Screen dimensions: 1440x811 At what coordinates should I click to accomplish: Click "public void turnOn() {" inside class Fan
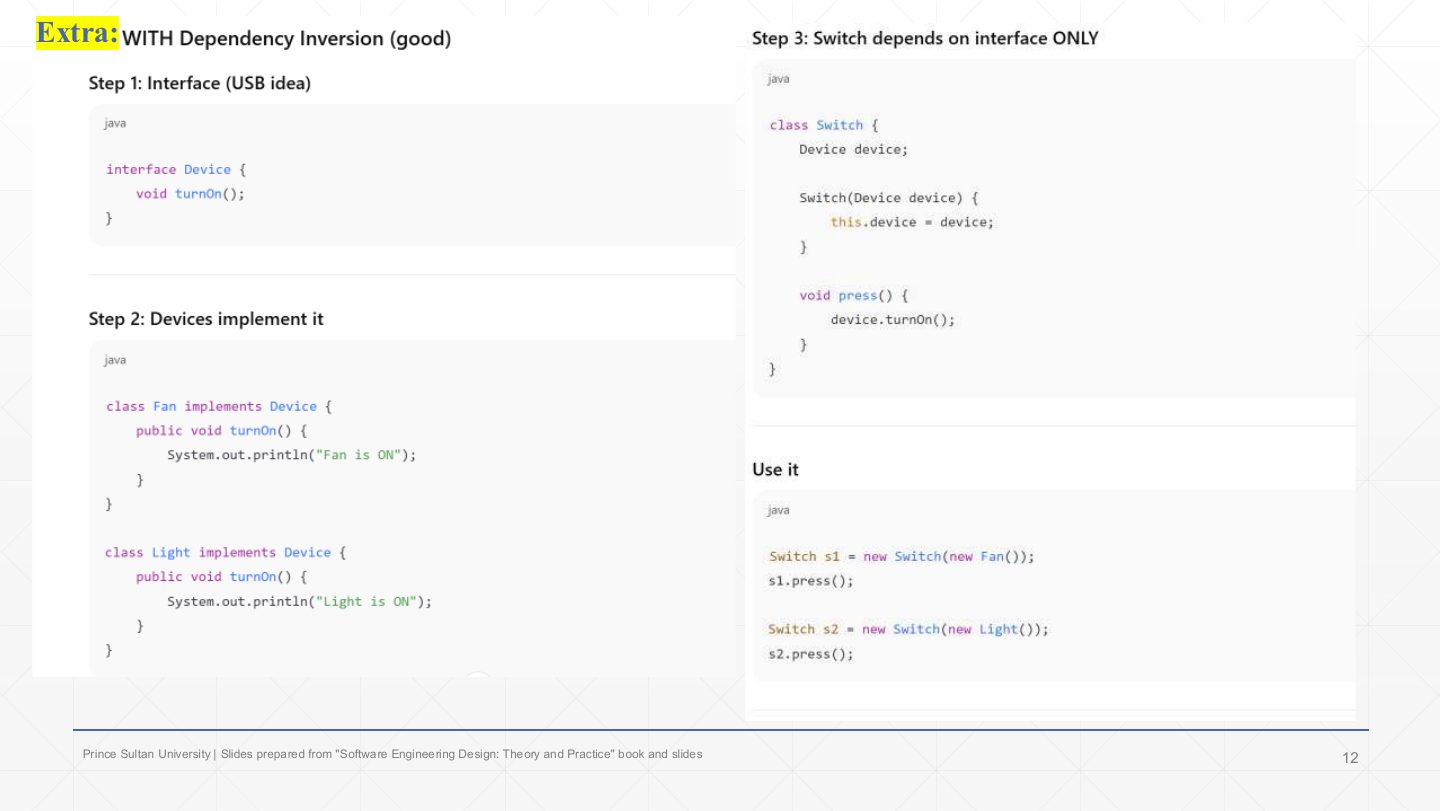click(x=221, y=431)
